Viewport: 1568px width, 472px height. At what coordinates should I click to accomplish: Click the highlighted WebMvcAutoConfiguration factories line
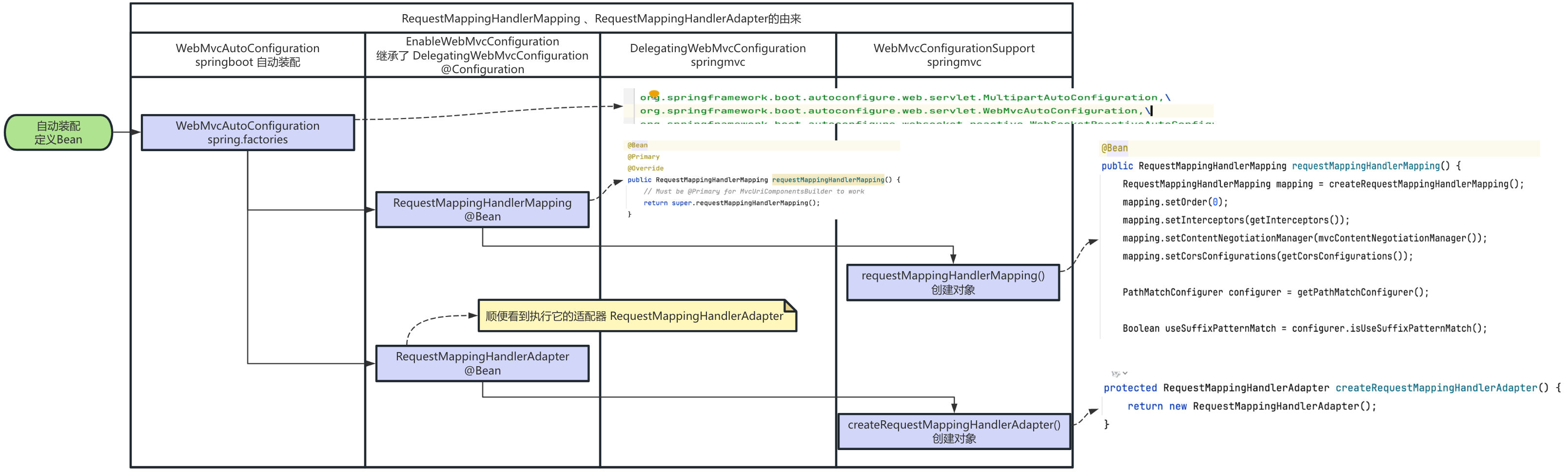[896, 111]
